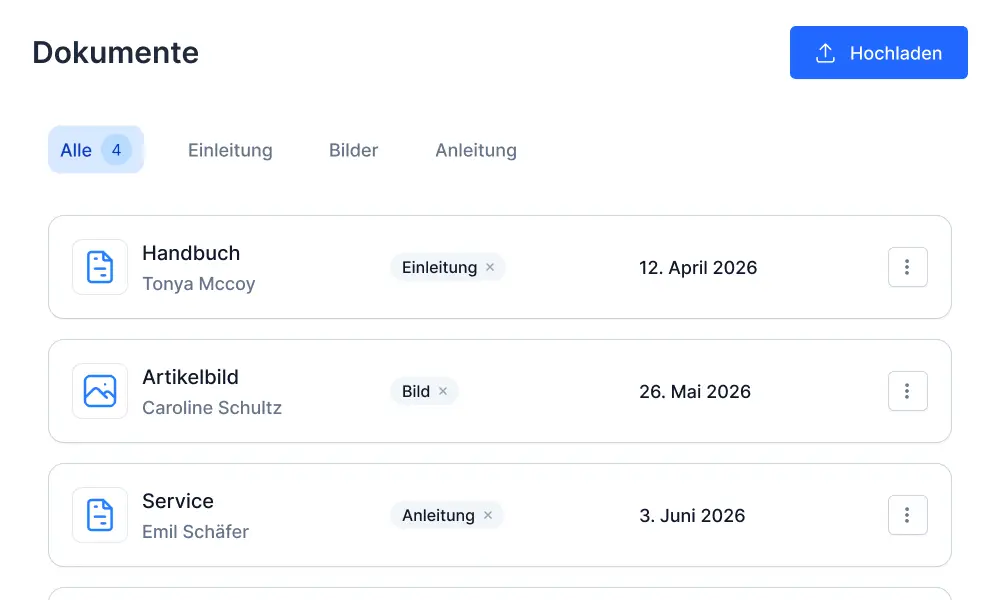This screenshot has width=1000, height=600.
Task: Switch to the Bilder tab
Action: click(x=353, y=150)
